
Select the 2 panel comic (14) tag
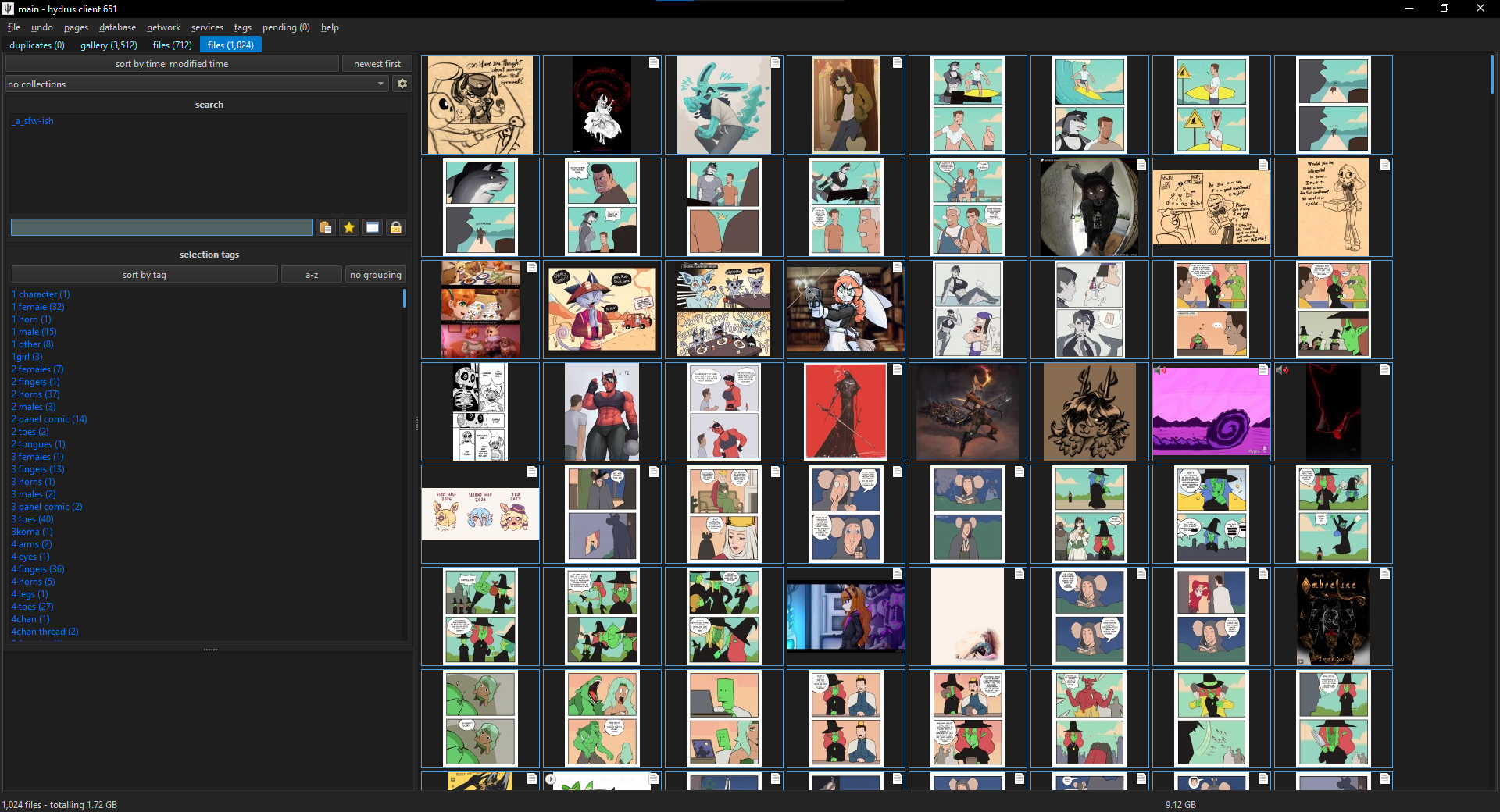tap(49, 419)
